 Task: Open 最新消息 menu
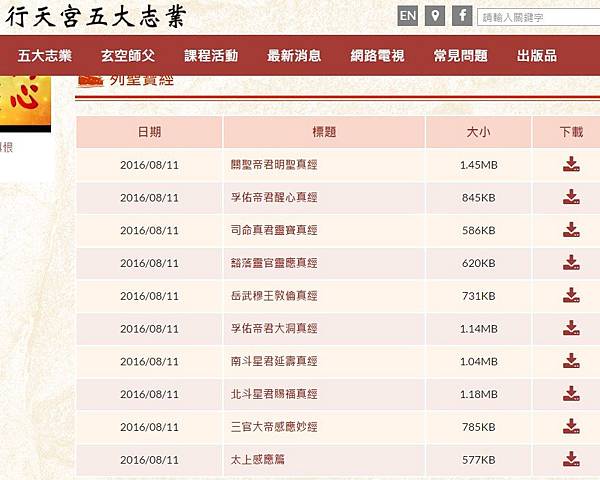[x=294, y=56]
